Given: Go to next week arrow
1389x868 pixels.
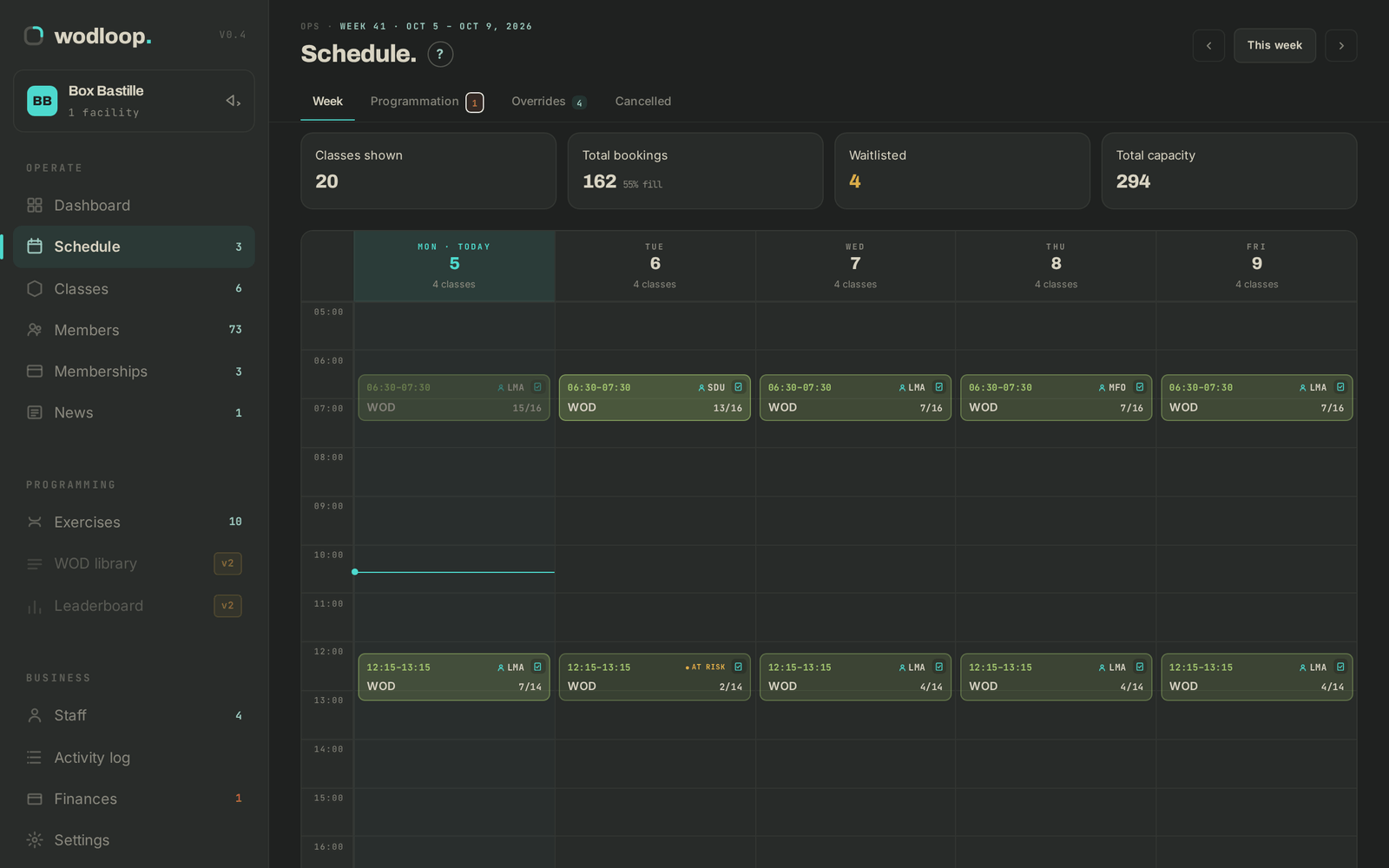Looking at the screenshot, I should pyautogui.click(x=1341, y=45).
